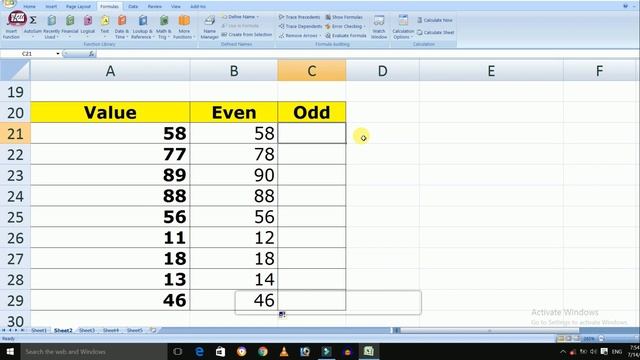Open More Functions library
Screen dimensions: 640x360
click(184, 27)
